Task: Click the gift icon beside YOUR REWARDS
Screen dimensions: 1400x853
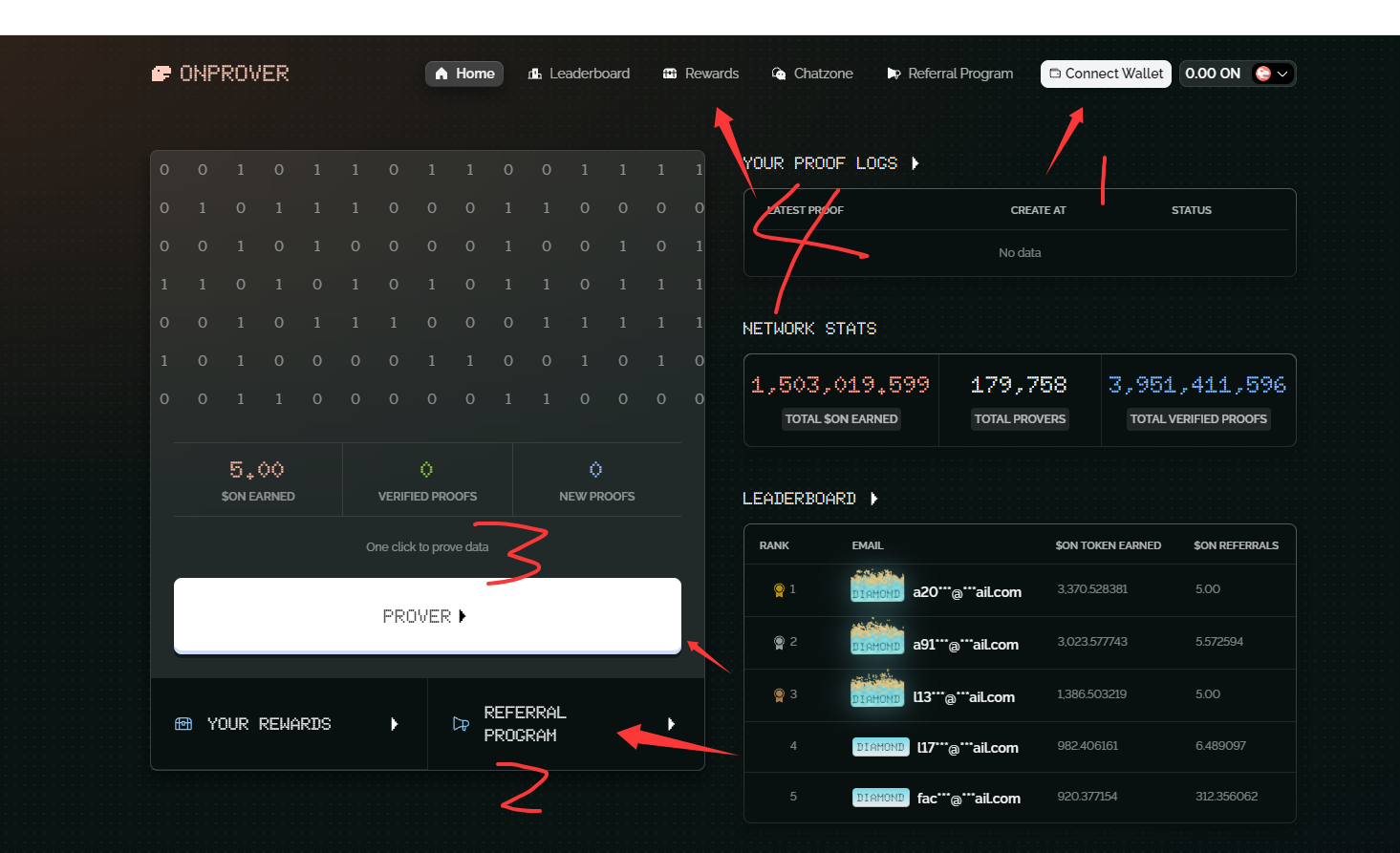Action: (183, 723)
